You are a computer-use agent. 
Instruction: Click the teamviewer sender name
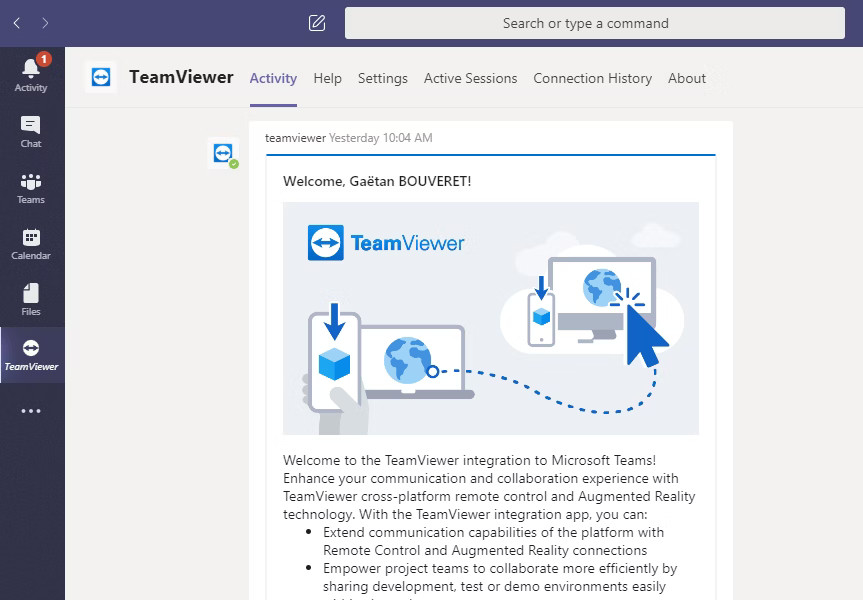tap(296, 138)
